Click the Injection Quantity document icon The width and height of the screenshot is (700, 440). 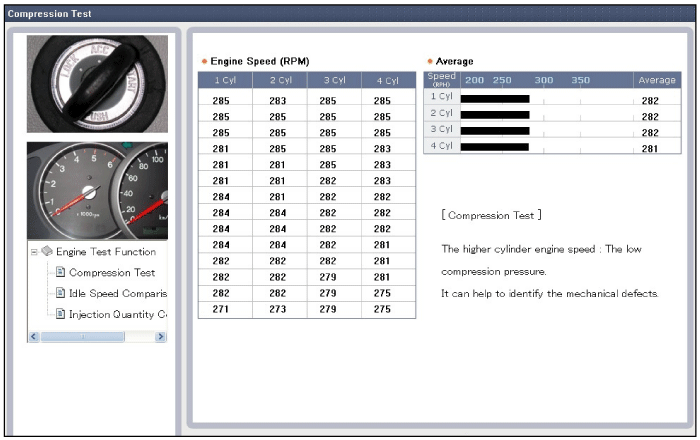tap(60, 314)
